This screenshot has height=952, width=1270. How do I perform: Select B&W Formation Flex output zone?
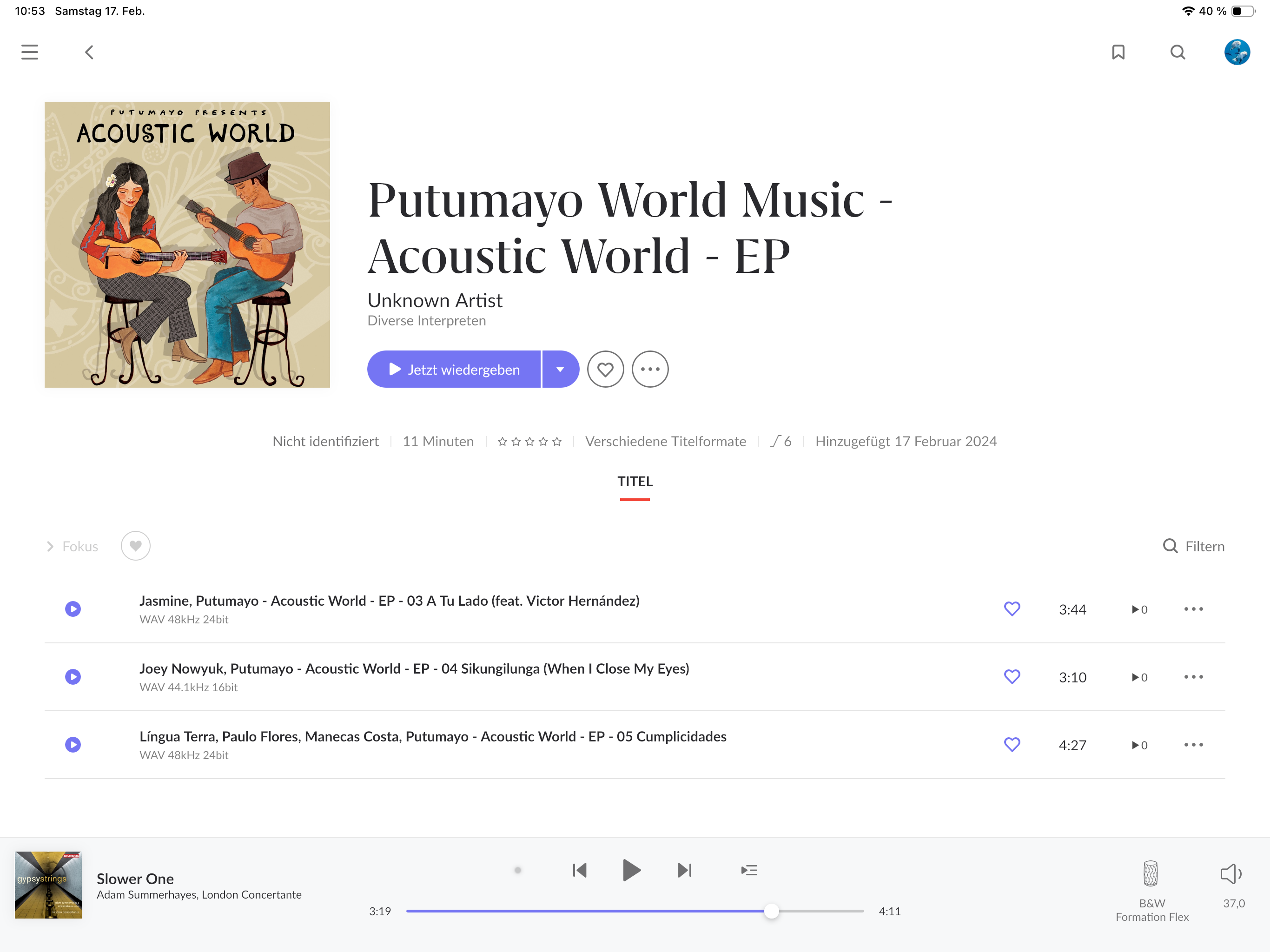[1152, 891]
